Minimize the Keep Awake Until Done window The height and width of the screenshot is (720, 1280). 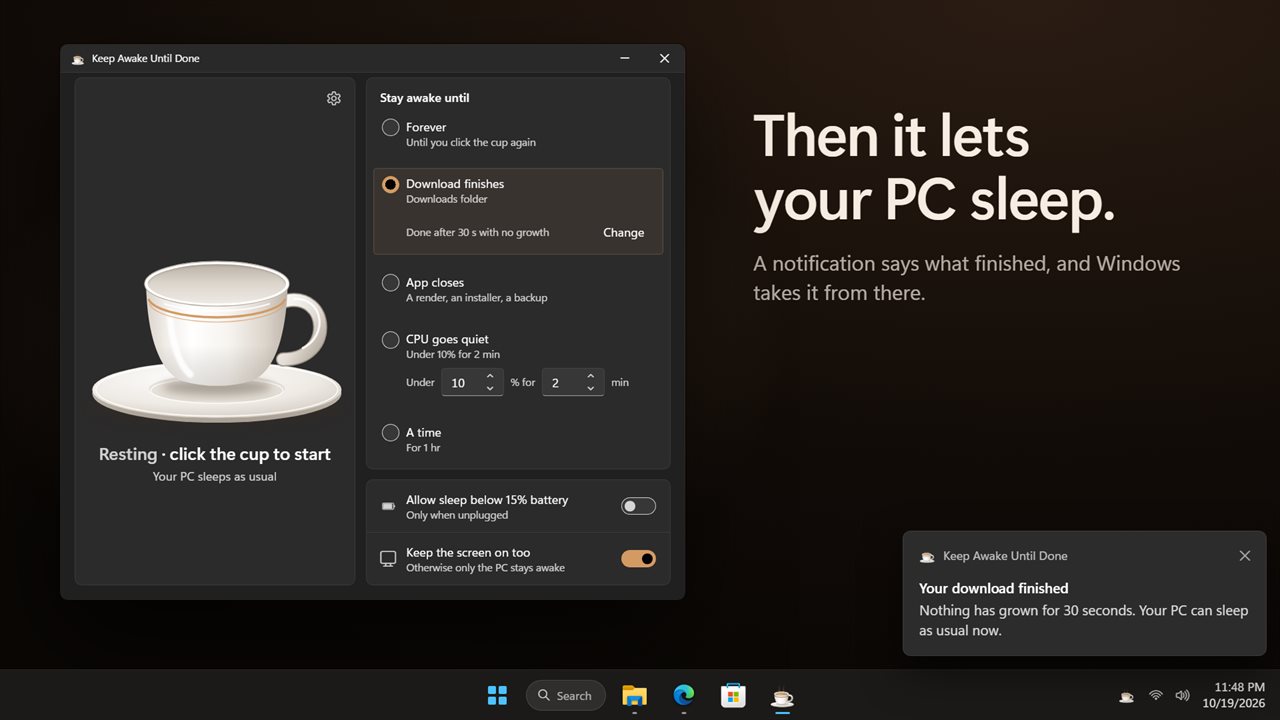pos(625,59)
